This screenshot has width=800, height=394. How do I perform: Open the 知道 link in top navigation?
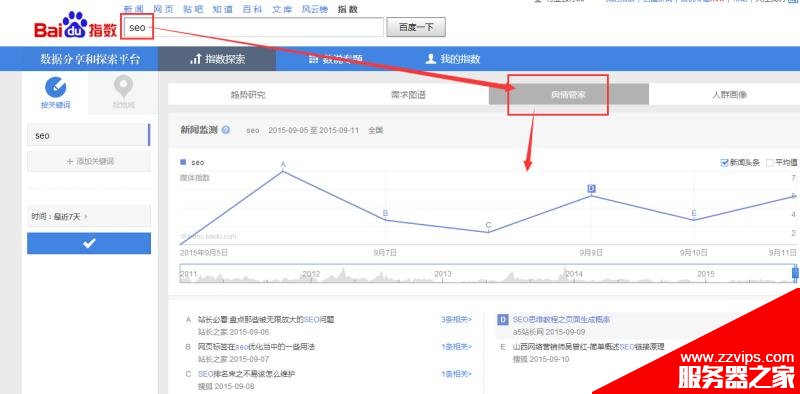(222, 9)
